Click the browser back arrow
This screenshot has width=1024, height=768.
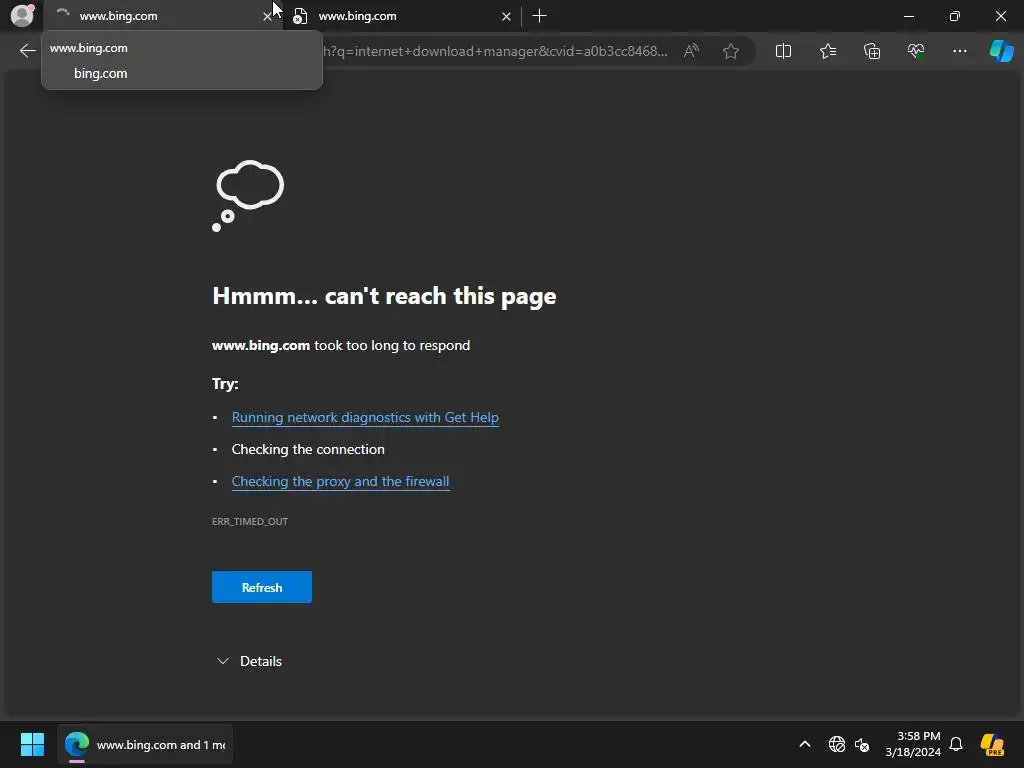pyautogui.click(x=27, y=51)
